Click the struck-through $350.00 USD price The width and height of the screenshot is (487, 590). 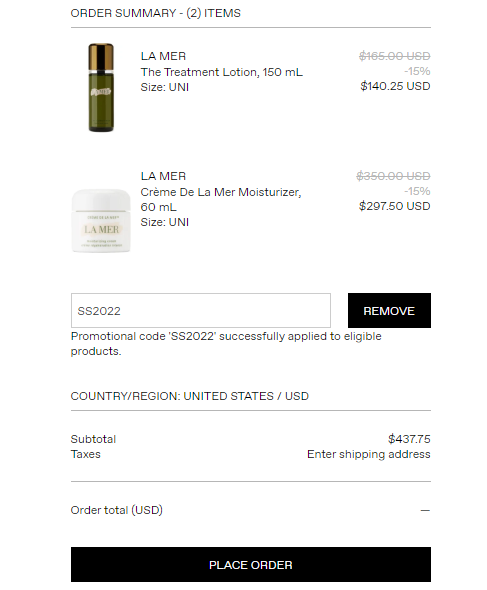tap(393, 176)
